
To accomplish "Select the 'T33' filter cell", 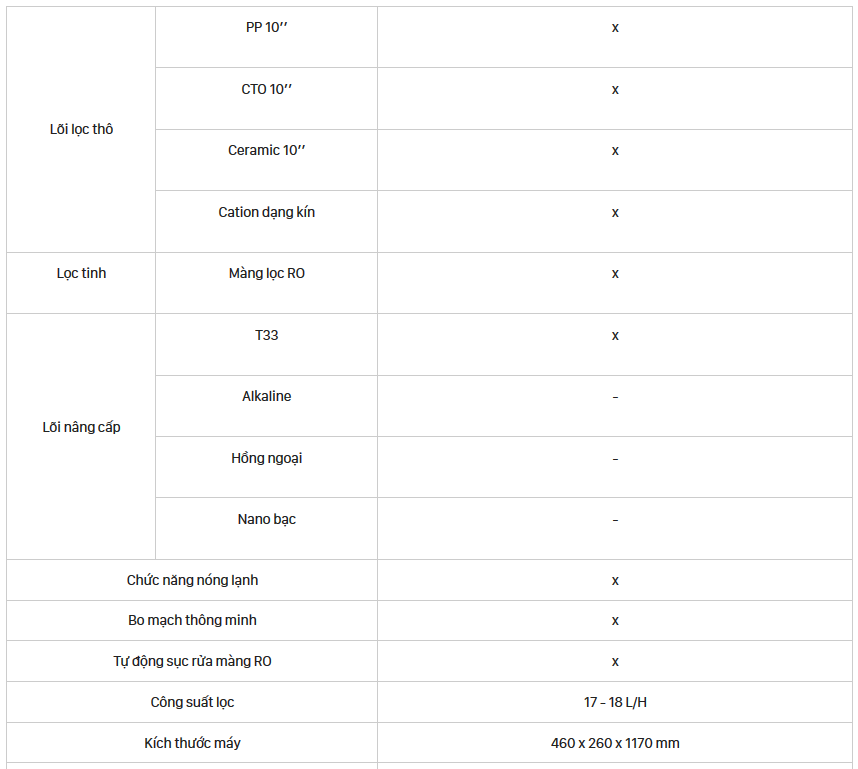I will click(x=266, y=345).
